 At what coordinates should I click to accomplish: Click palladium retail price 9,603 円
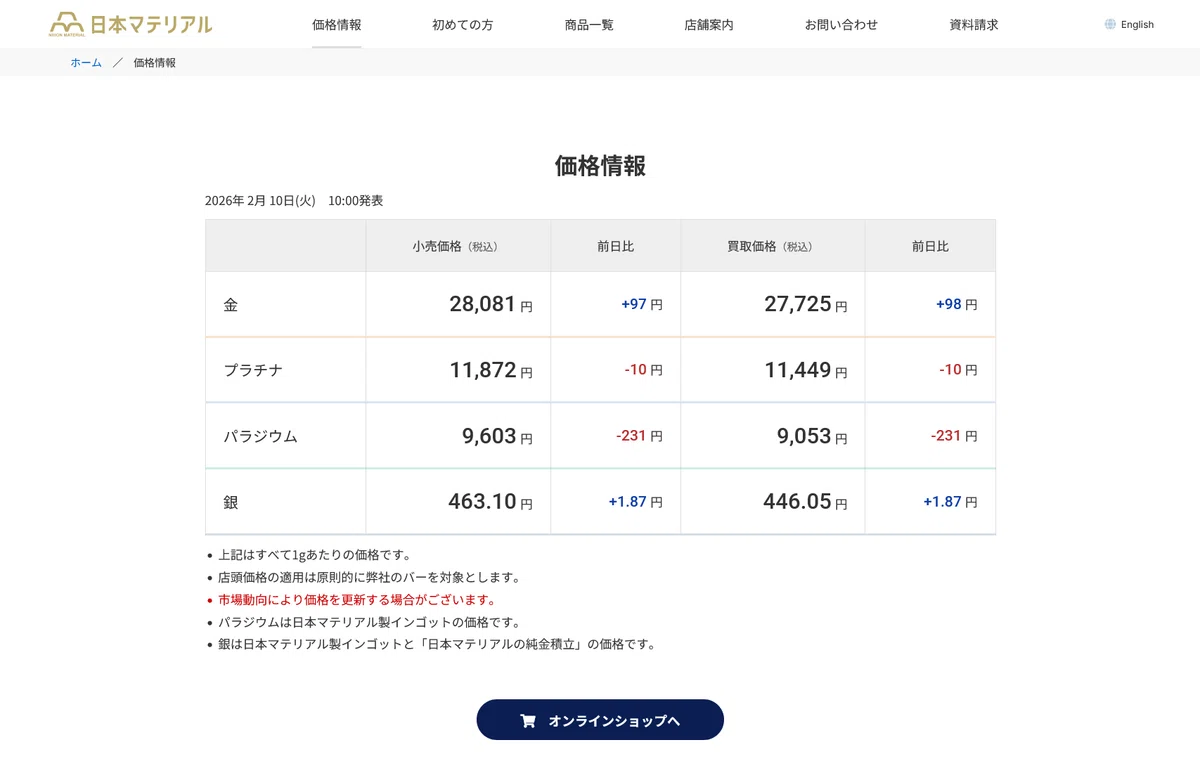(x=497, y=436)
